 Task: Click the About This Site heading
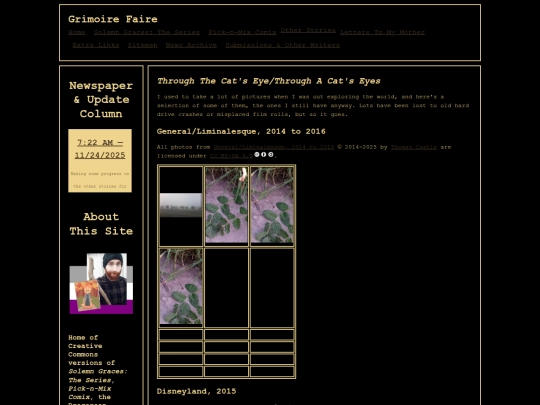[x=101, y=224]
